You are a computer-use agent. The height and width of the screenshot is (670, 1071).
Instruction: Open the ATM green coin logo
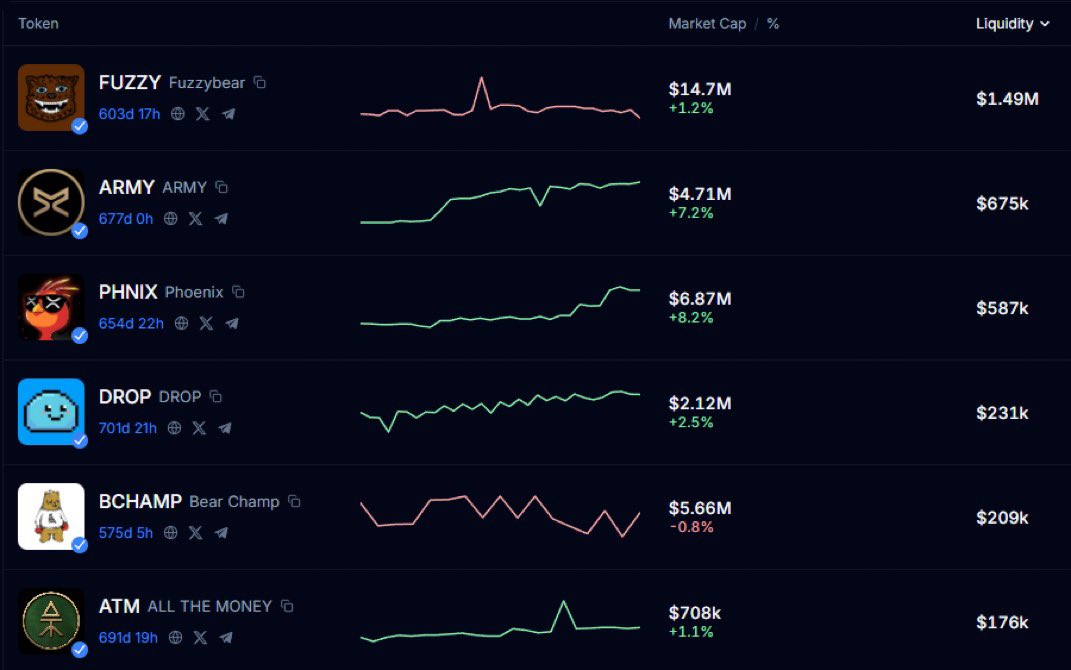coord(51,622)
